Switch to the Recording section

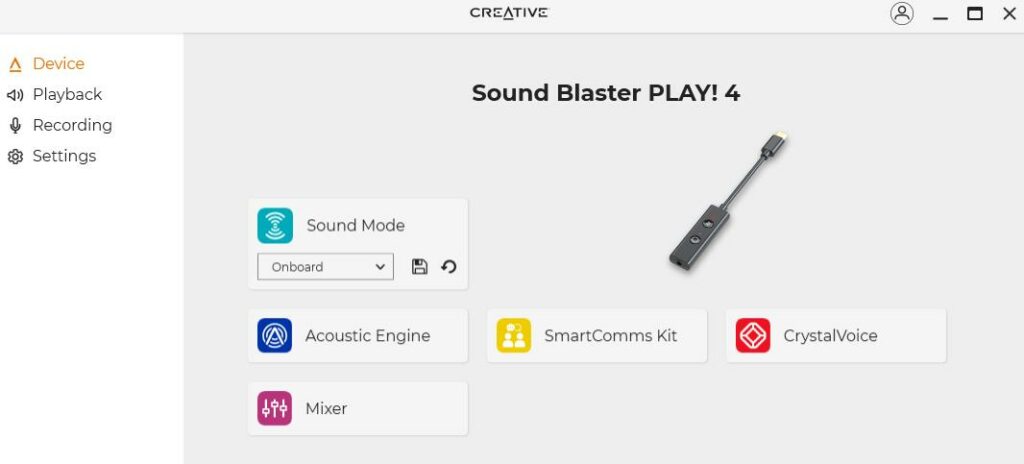pos(72,125)
